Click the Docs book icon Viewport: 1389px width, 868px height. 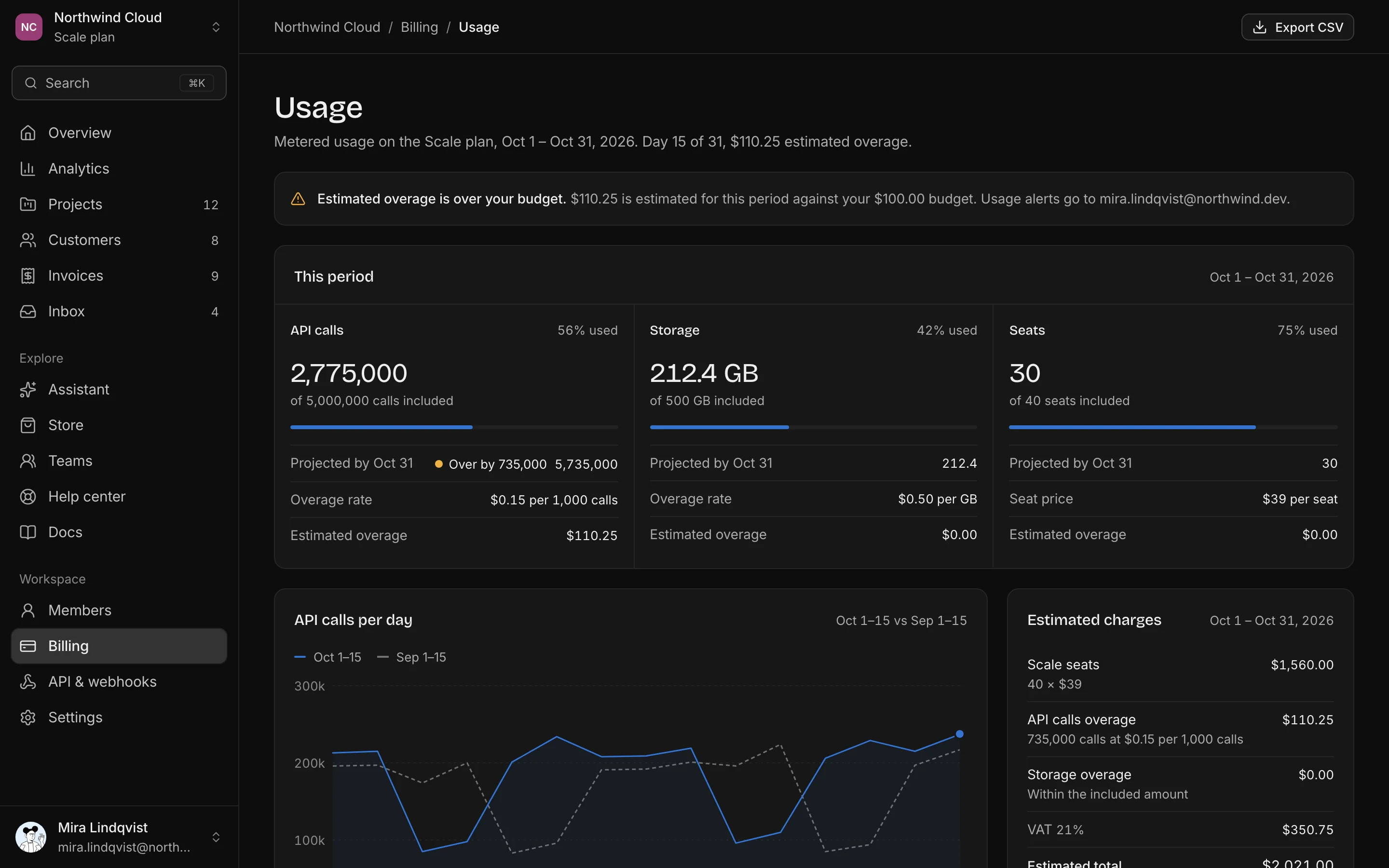point(27,532)
